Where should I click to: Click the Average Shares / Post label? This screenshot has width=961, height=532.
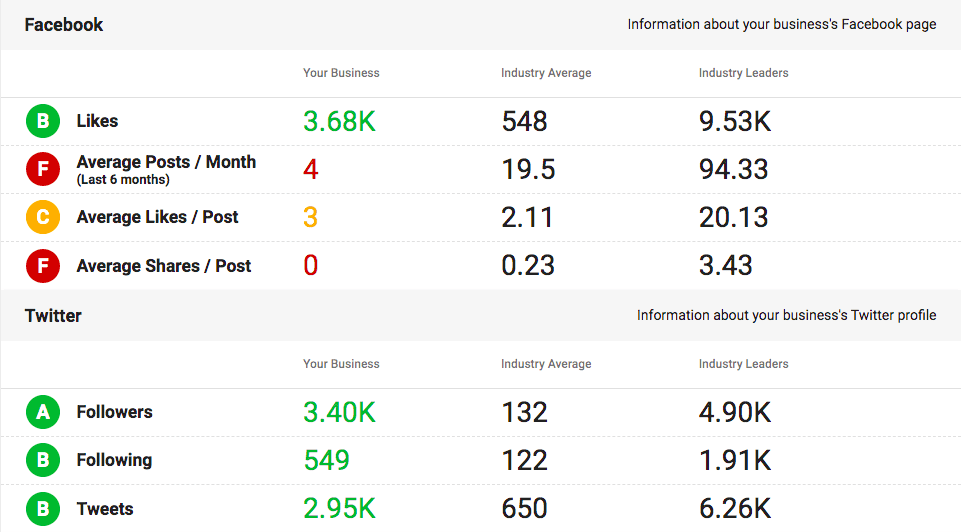pos(164,266)
